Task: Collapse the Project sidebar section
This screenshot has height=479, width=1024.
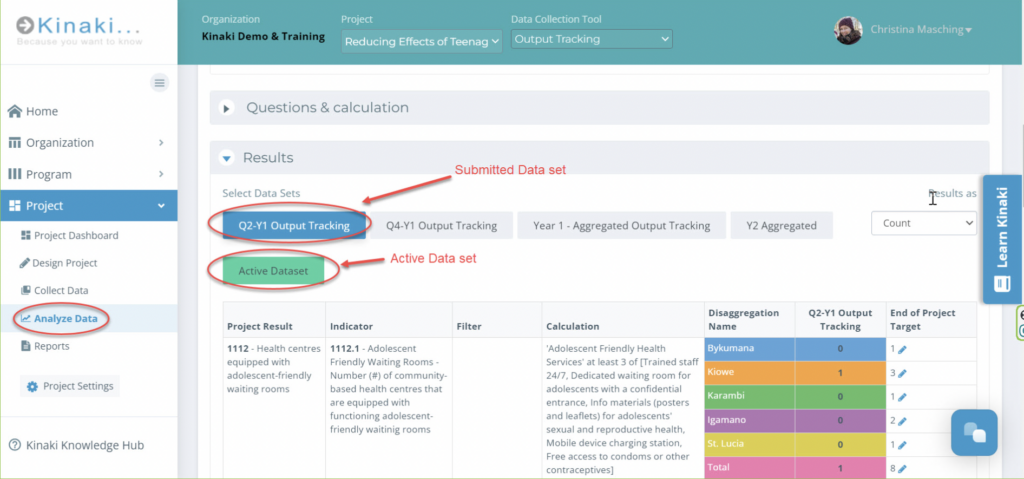Action: 89,206
